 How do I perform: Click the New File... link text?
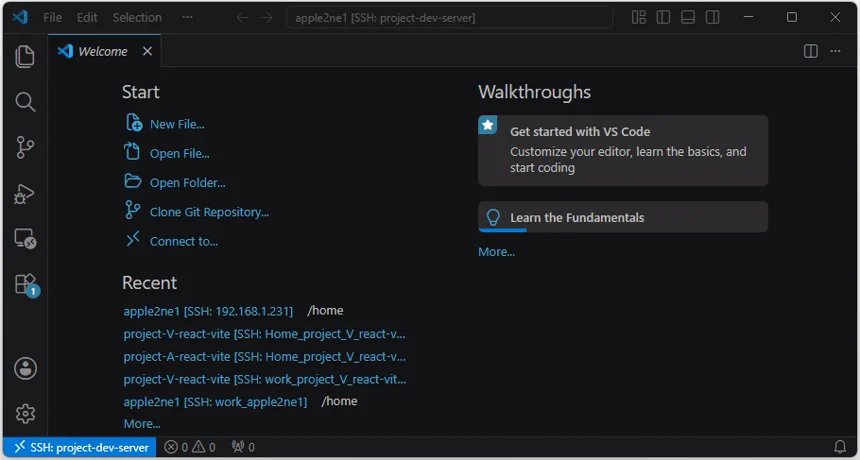pos(177,124)
